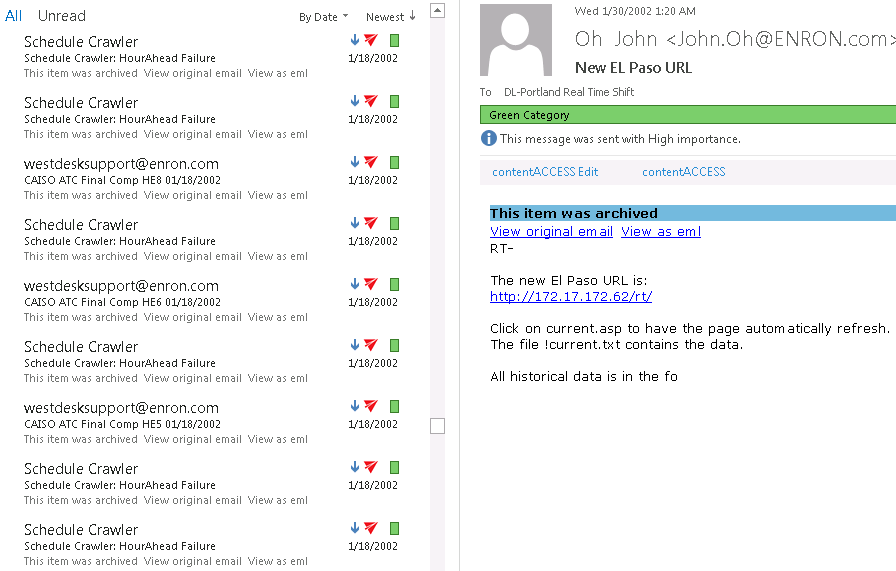The height and width of the screenshot is (571, 896).
Task: Click the red icon on the CAISO HE8 email
Action: (x=371, y=162)
